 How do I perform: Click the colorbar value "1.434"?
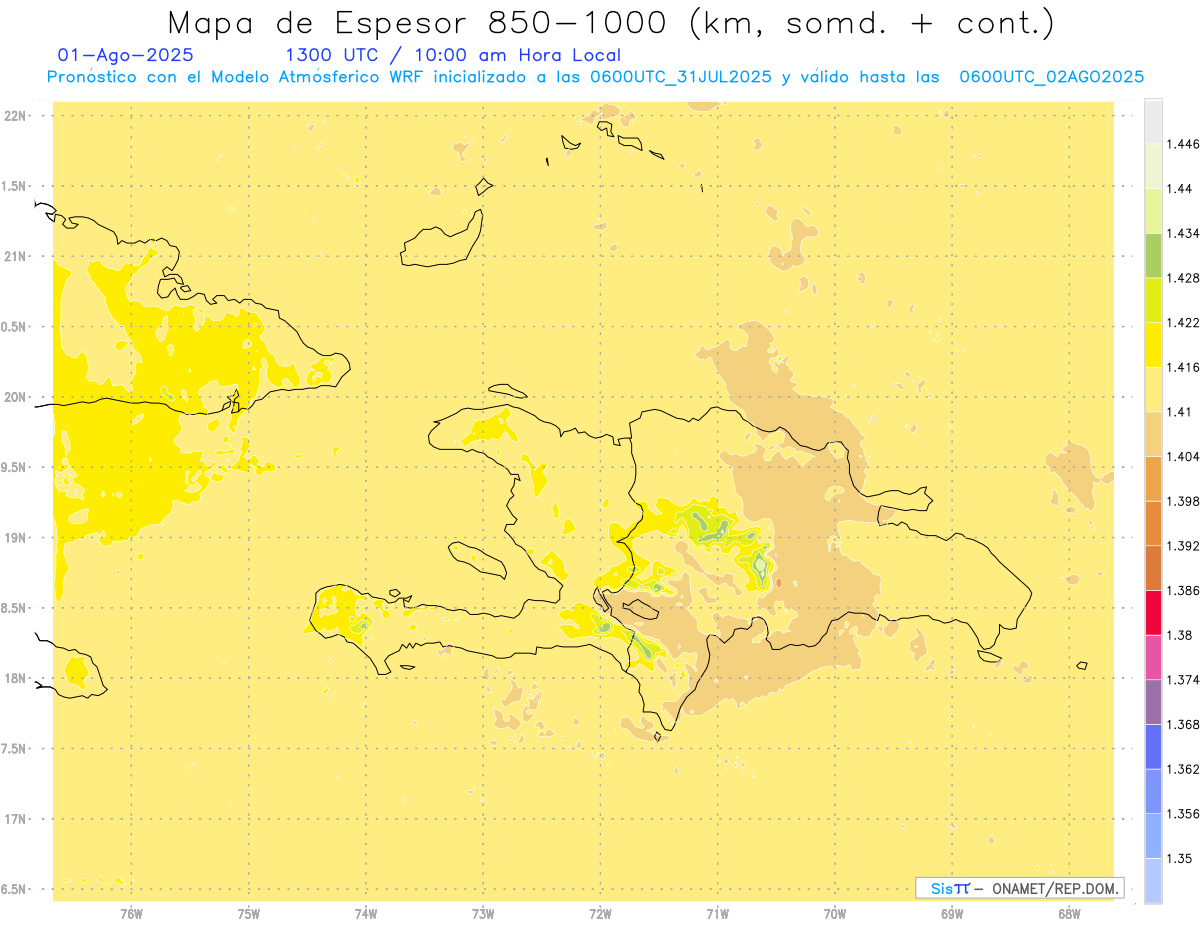(x=1183, y=233)
